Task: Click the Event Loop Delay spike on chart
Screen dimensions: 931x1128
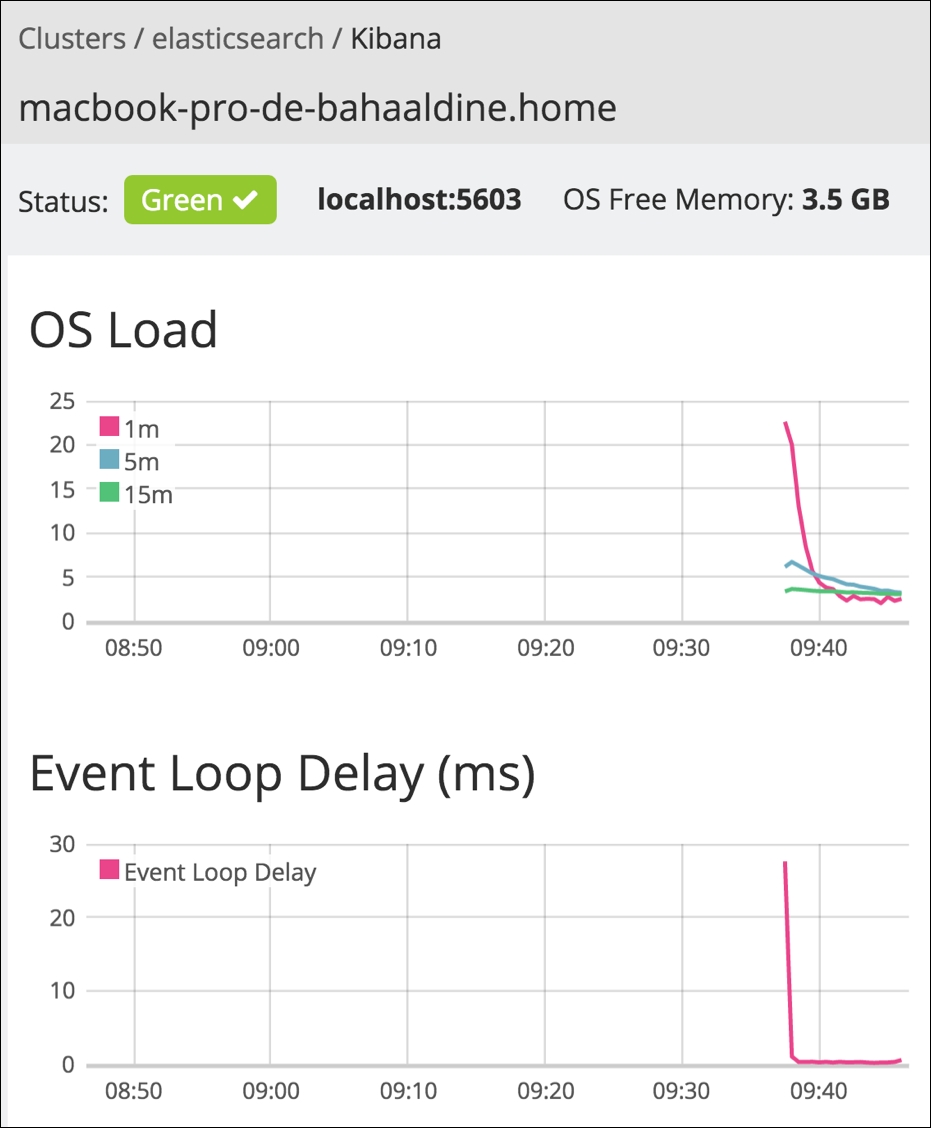Action: [x=785, y=863]
